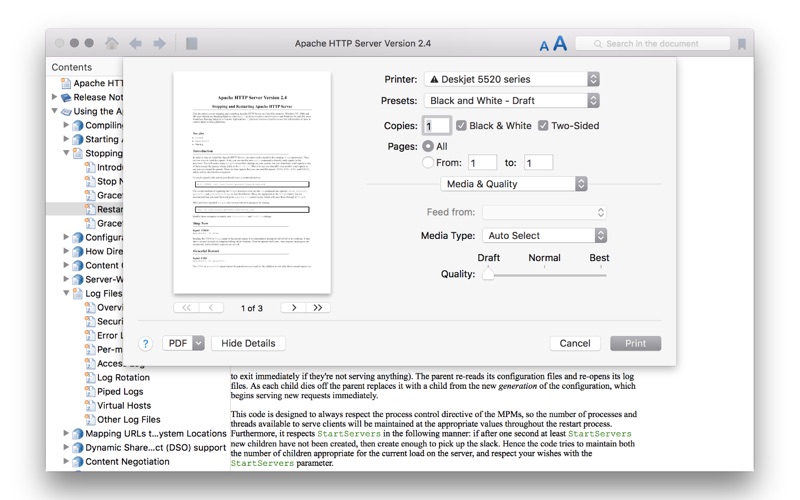Click the Other Log Files page icon
Viewport: 800px width, 500px height.
click(x=90, y=419)
